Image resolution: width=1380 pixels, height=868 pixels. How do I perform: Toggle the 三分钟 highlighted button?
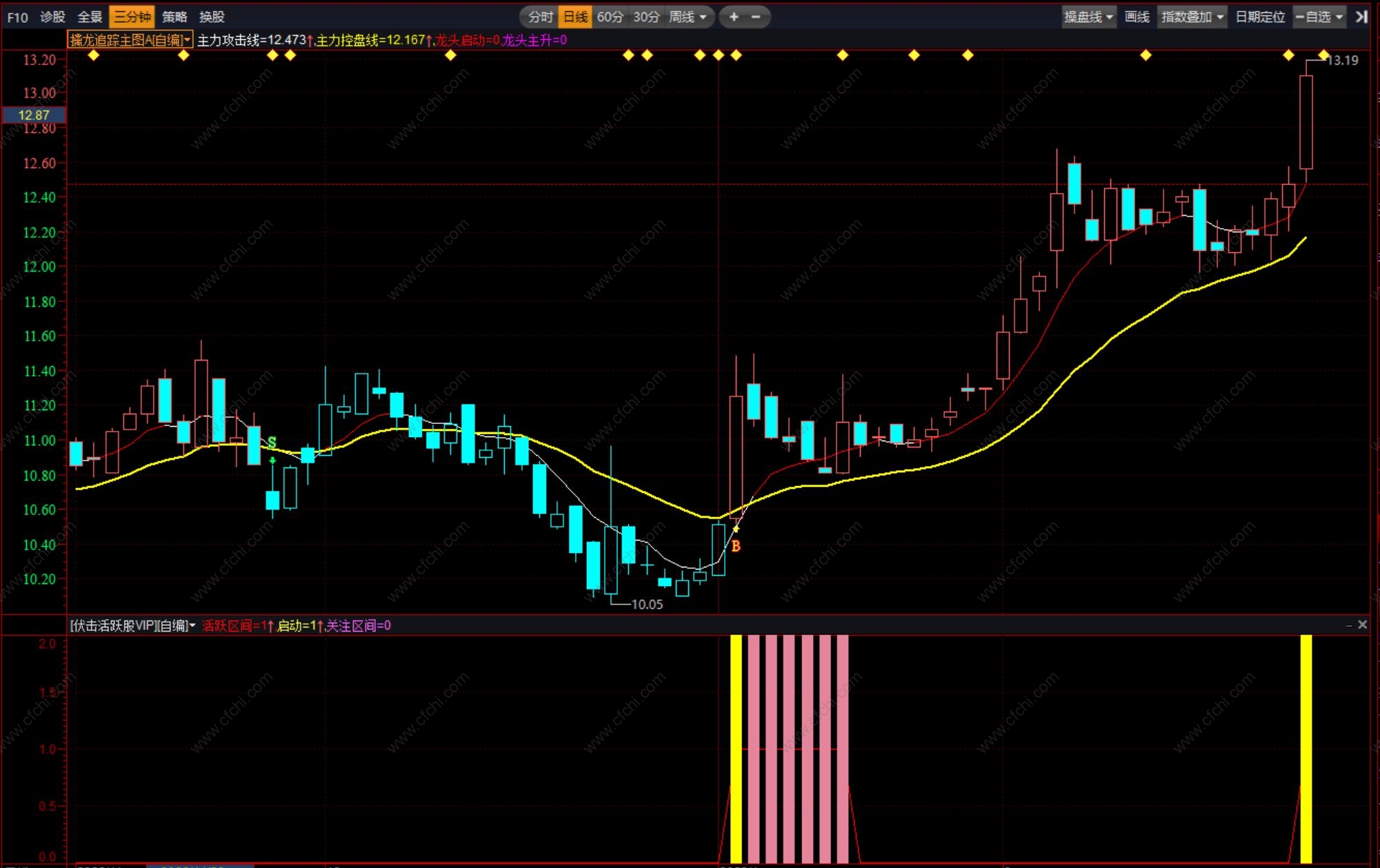(132, 17)
